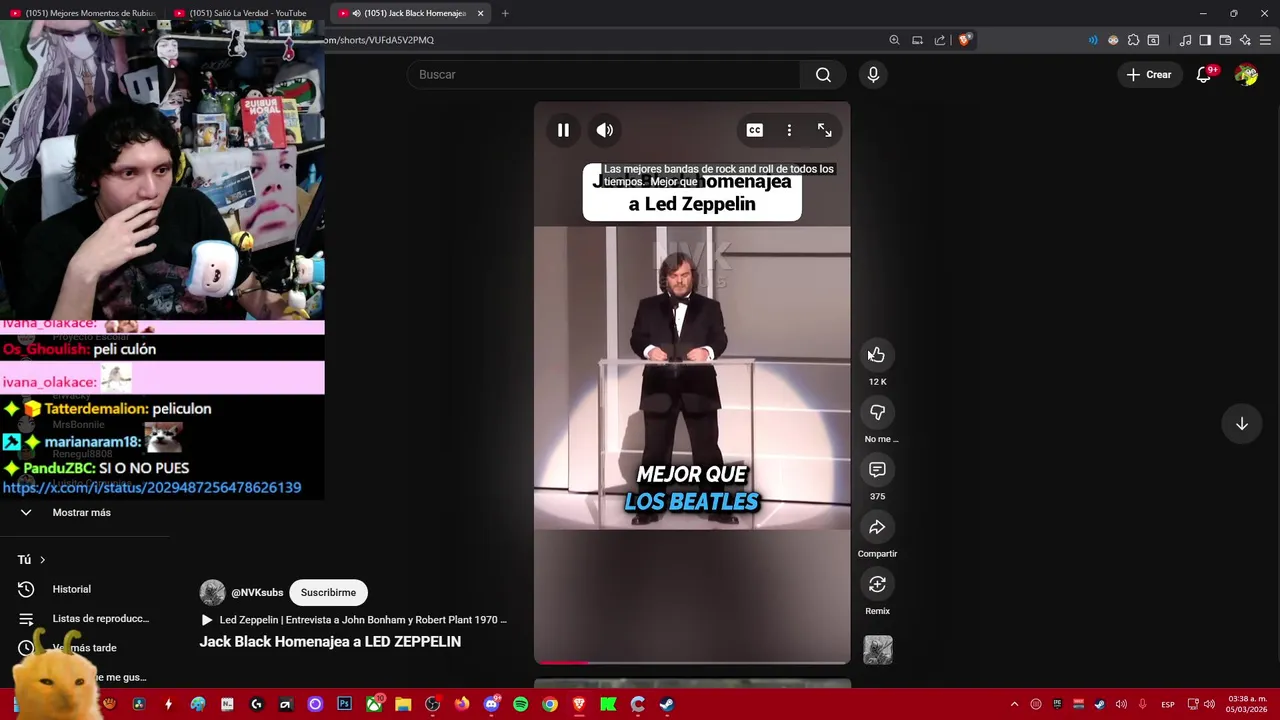Switch to Mejores Momentos de Rubius tab
Image resolution: width=1280 pixels, height=720 pixels.
point(82,13)
